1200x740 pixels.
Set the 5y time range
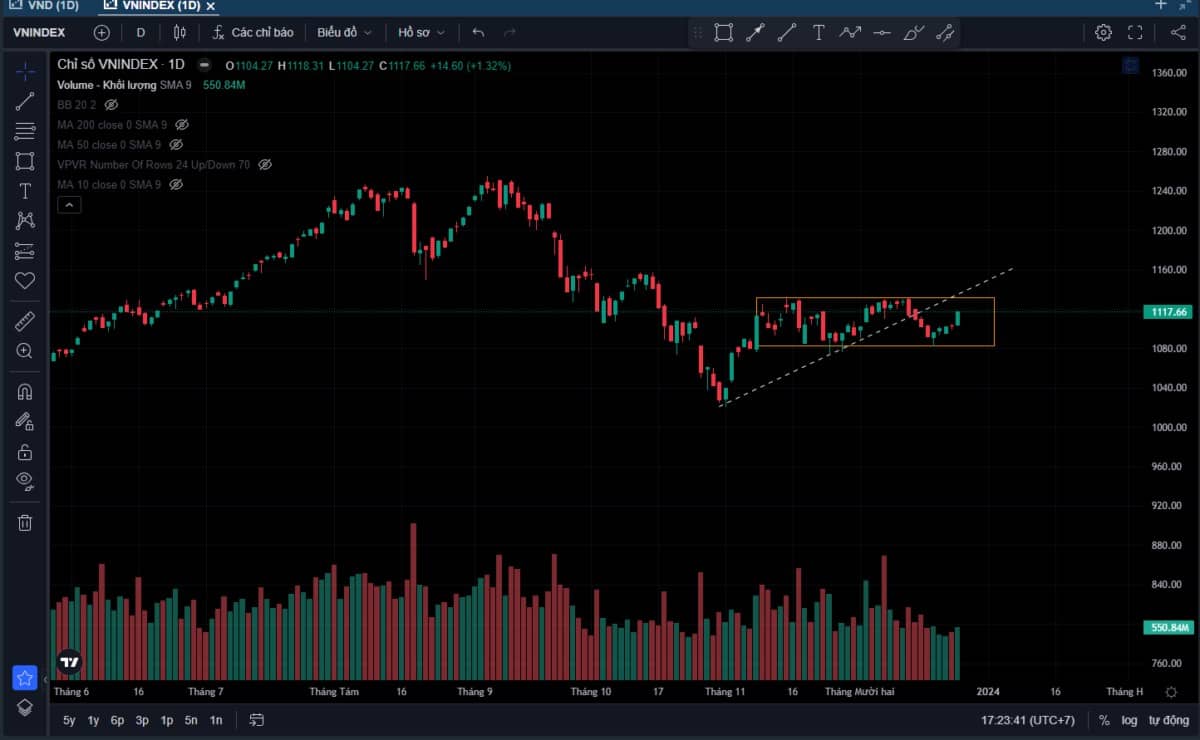coord(69,720)
